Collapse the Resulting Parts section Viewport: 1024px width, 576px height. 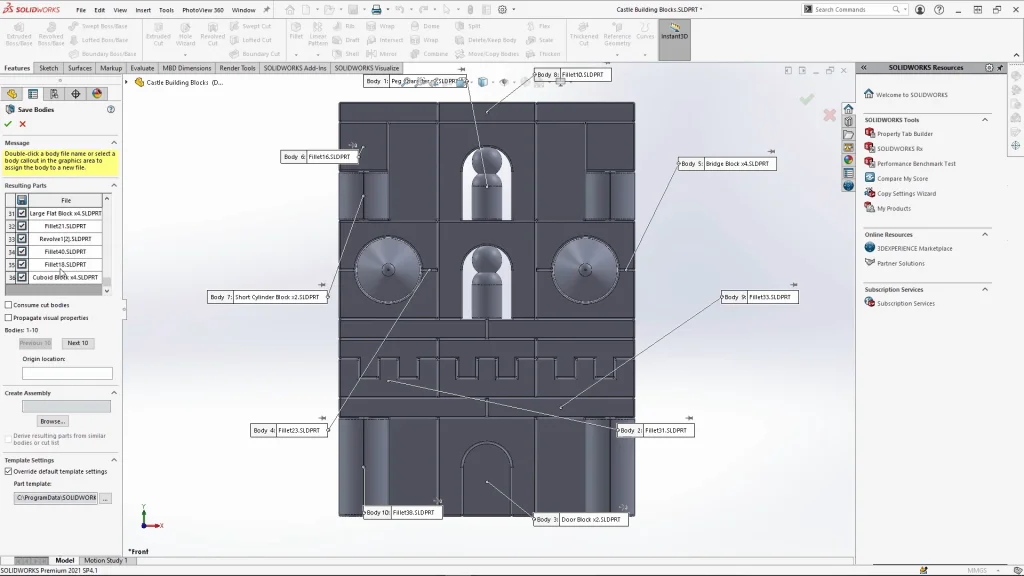click(113, 185)
